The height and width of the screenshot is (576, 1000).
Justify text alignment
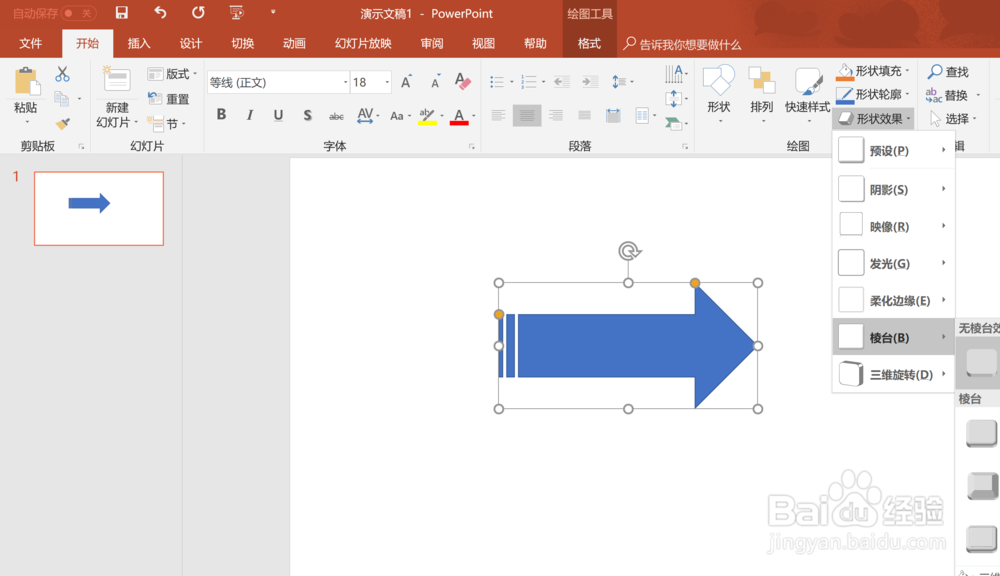584,115
